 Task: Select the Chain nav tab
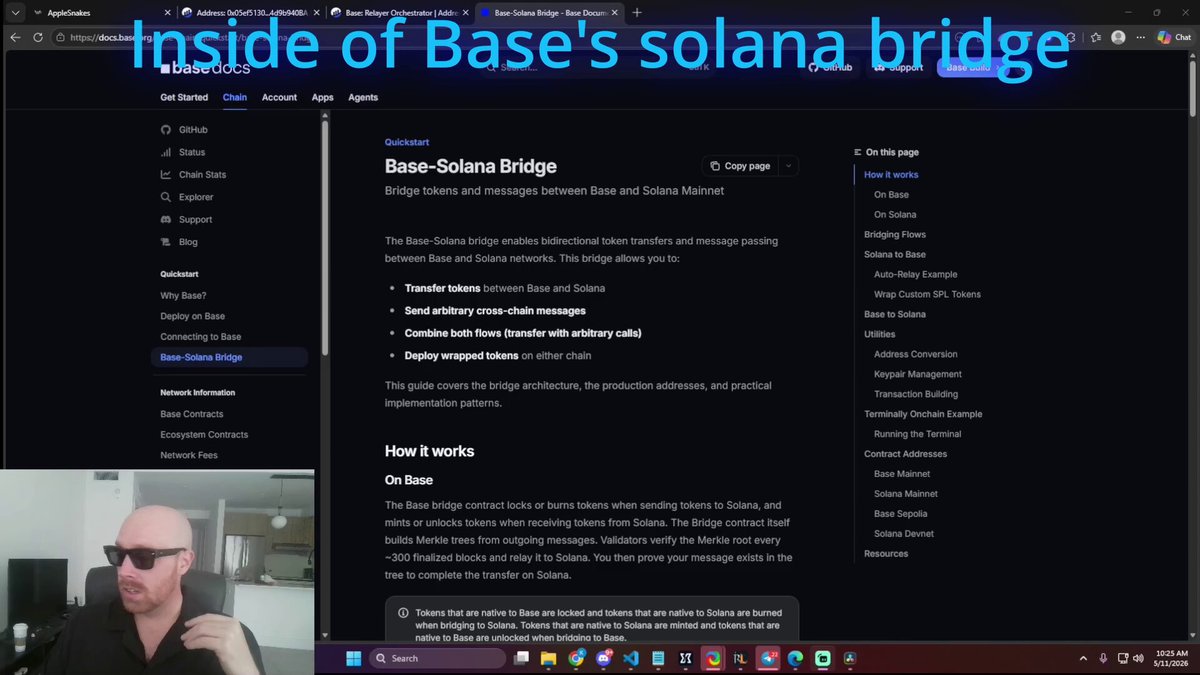pyautogui.click(x=235, y=97)
